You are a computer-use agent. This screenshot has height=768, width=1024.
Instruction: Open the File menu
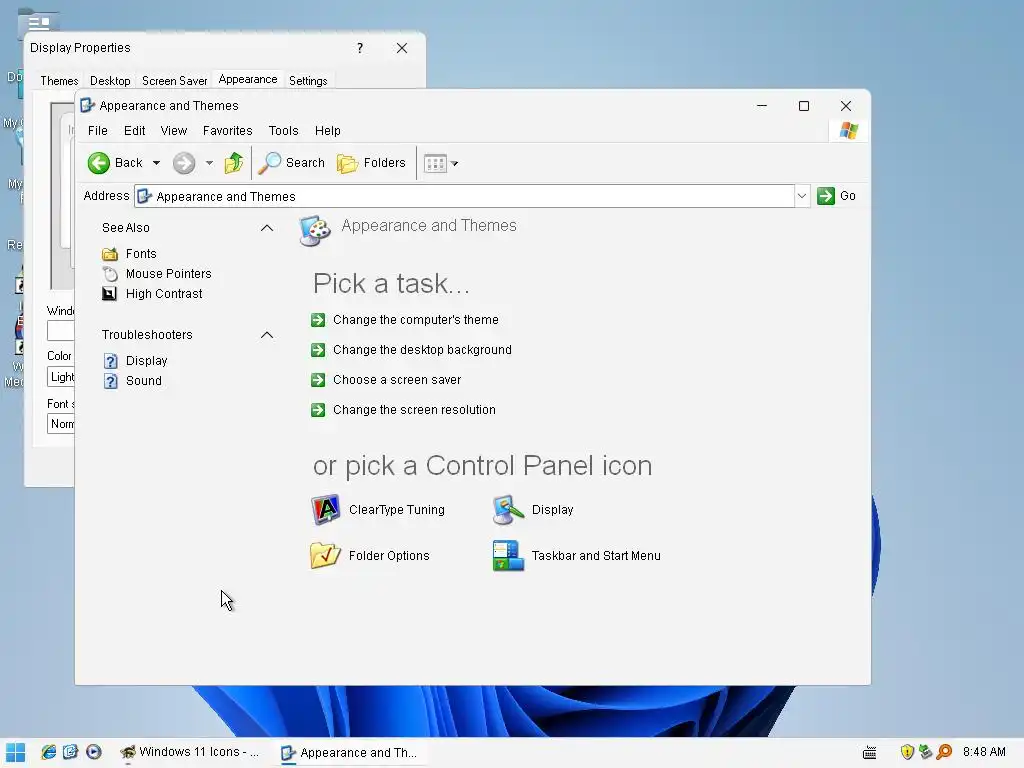click(98, 131)
